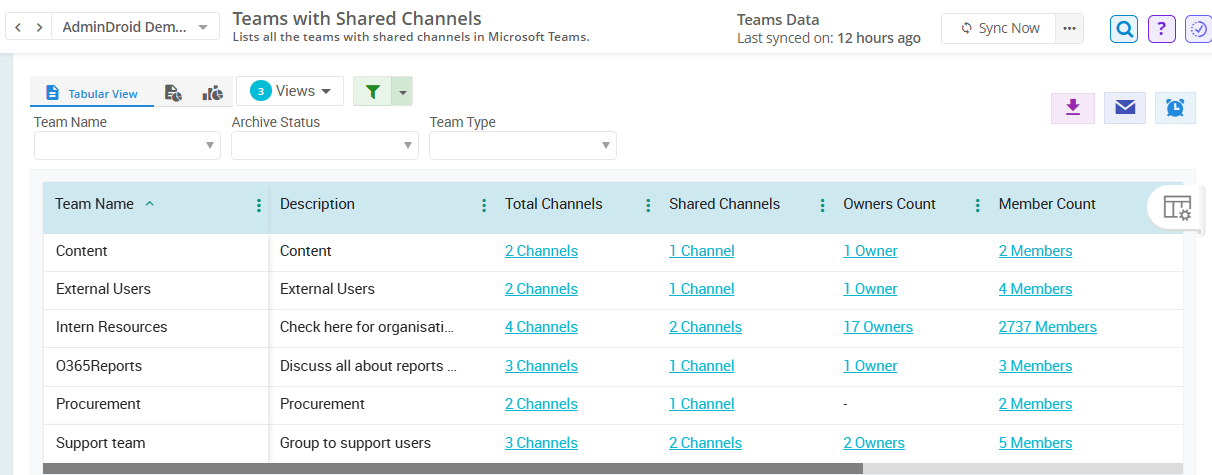Expand the filter options dropdown arrow
This screenshot has width=1212, height=475.
[402, 91]
